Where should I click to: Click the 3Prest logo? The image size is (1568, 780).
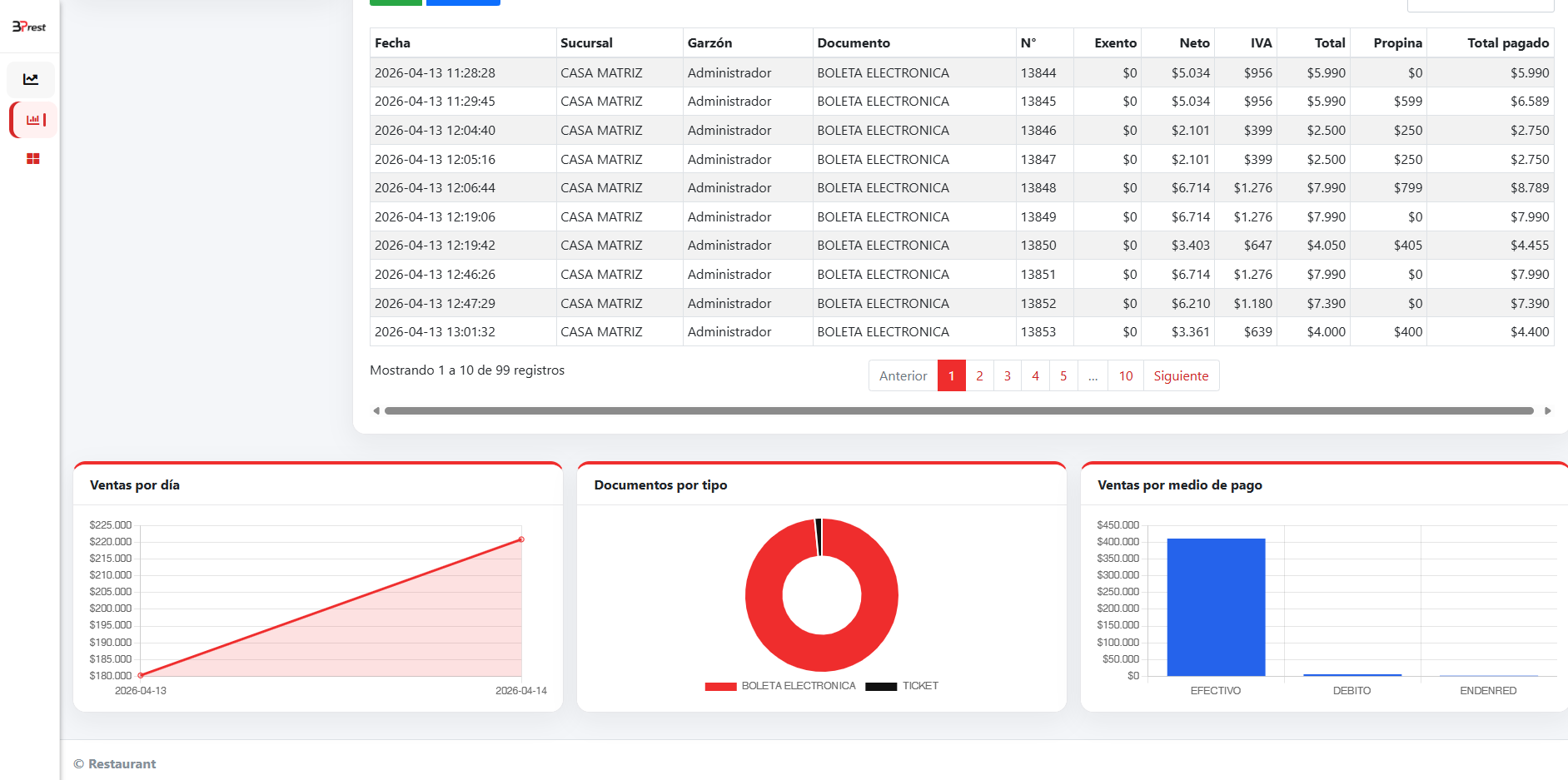(29, 27)
